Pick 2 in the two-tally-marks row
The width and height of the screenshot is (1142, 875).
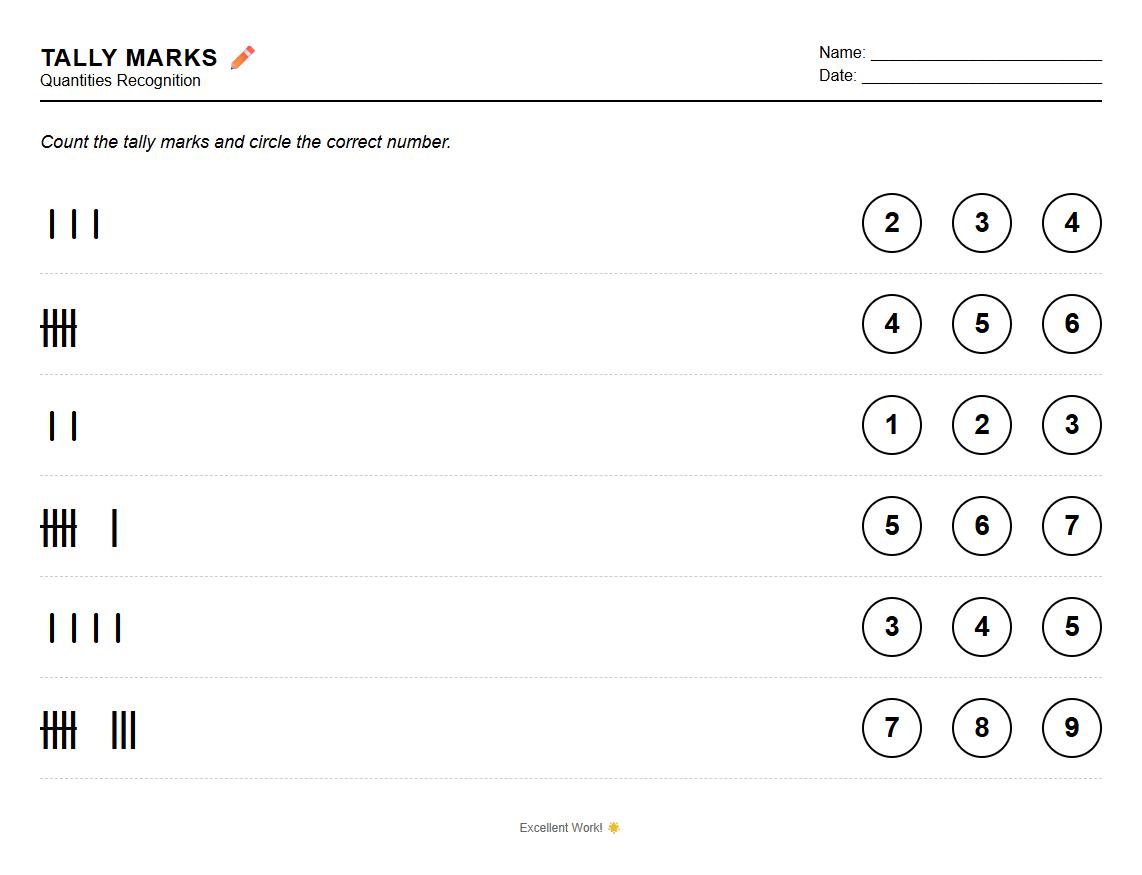(x=982, y=425)
